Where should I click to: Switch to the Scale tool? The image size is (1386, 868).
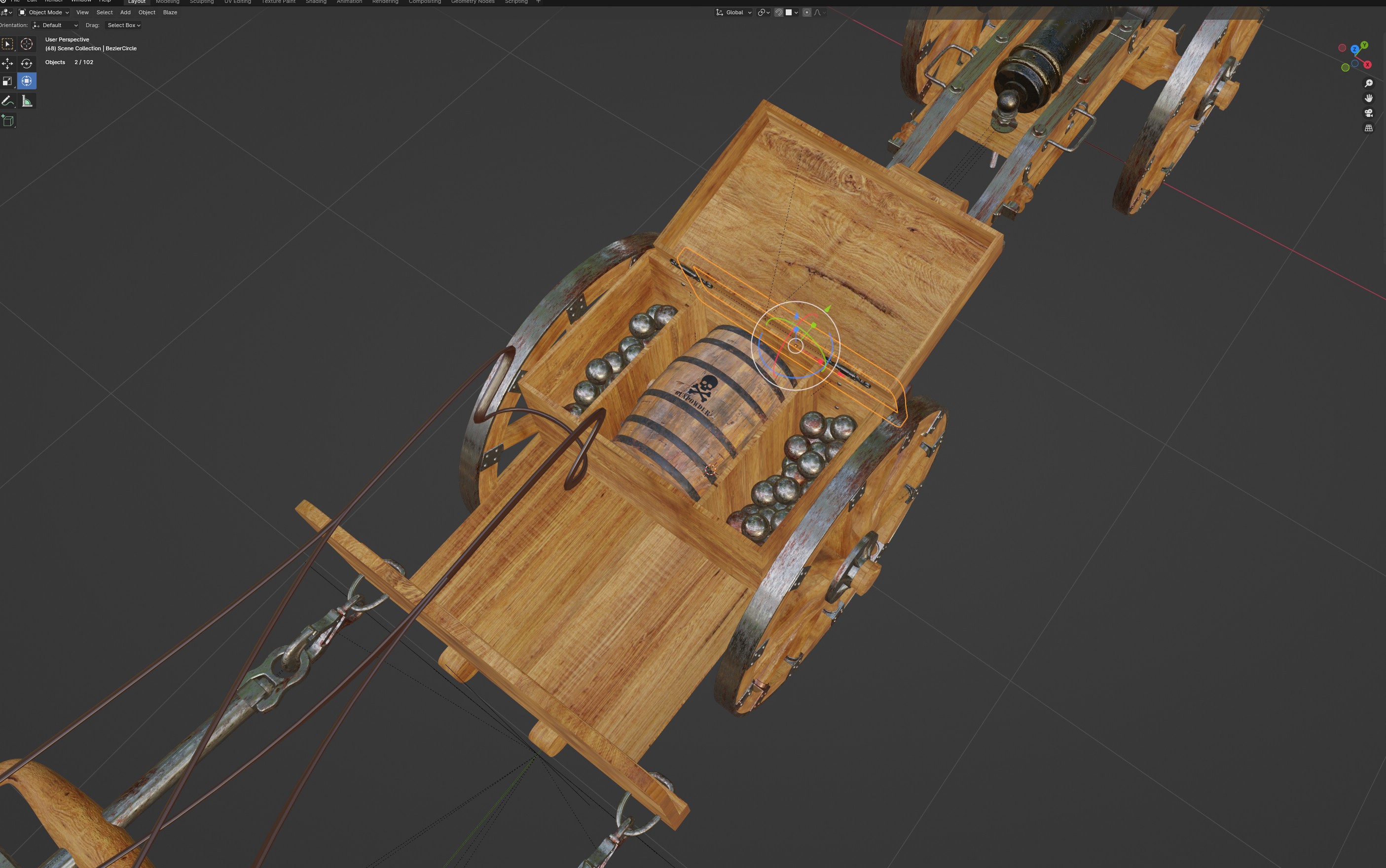coord(7,81)
